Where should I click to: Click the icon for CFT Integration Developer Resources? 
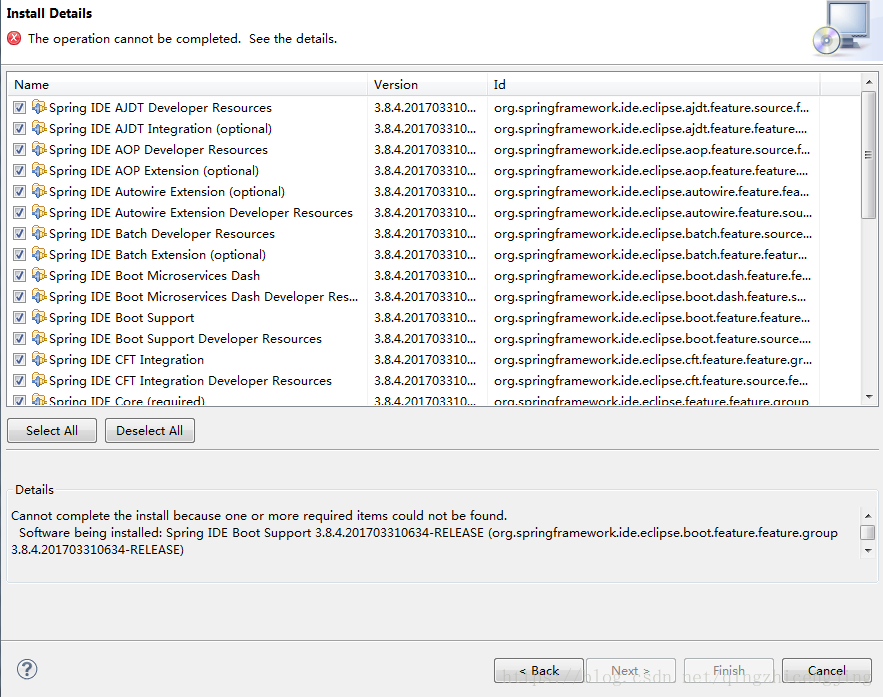(39, 380)
